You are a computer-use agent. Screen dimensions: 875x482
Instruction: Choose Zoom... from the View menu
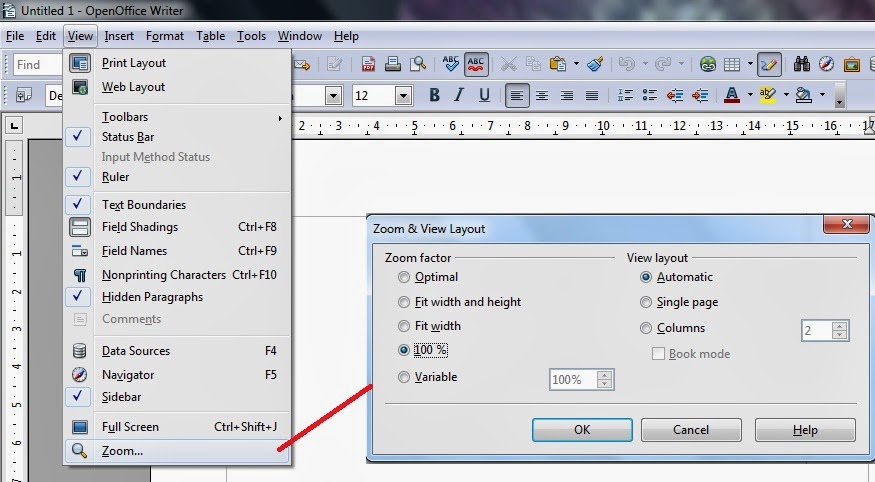[x=177, y=451]
